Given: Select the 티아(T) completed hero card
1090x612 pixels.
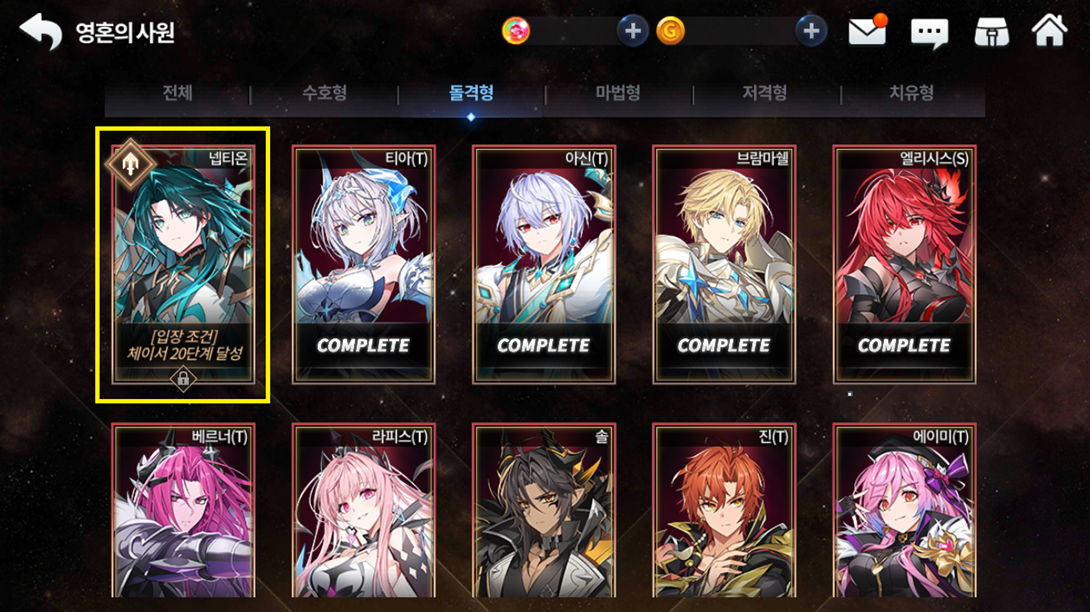Looking at the screenshot, I should [x=364, y=264].
